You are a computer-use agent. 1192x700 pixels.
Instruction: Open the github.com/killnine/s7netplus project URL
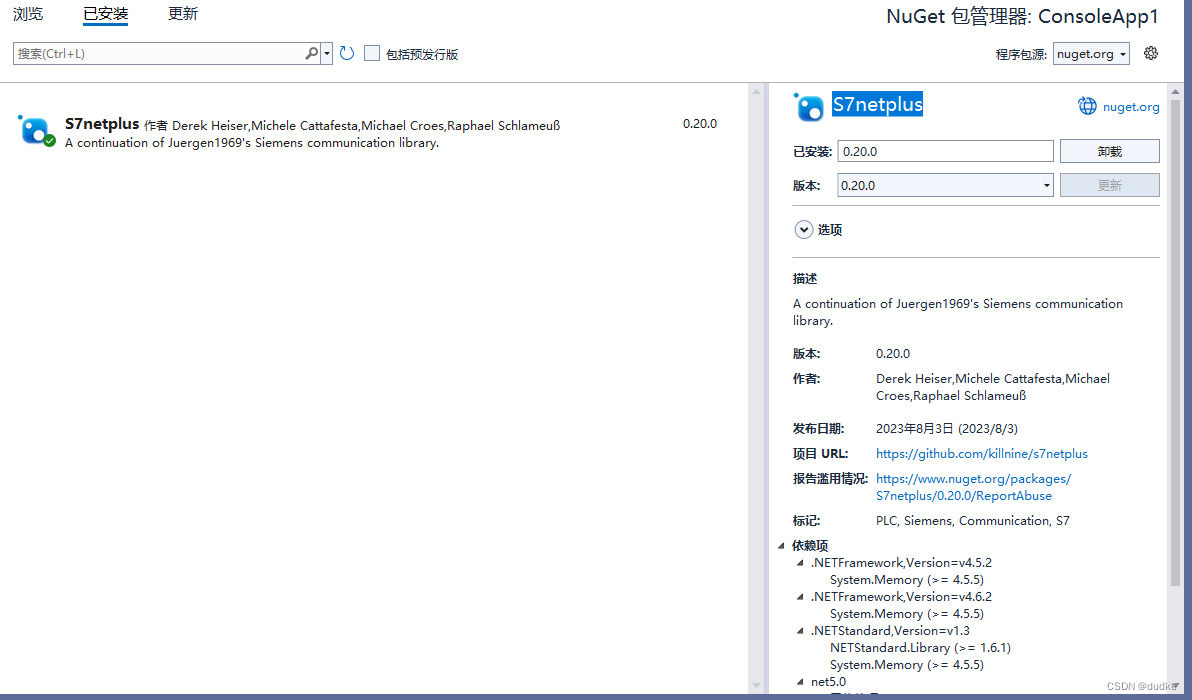pos(981,454)
